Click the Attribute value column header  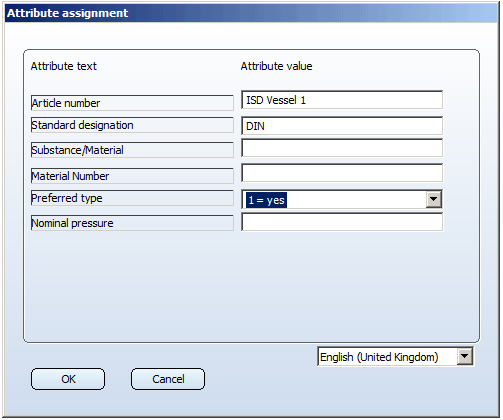pyautogui.click(x=276, y=66)
